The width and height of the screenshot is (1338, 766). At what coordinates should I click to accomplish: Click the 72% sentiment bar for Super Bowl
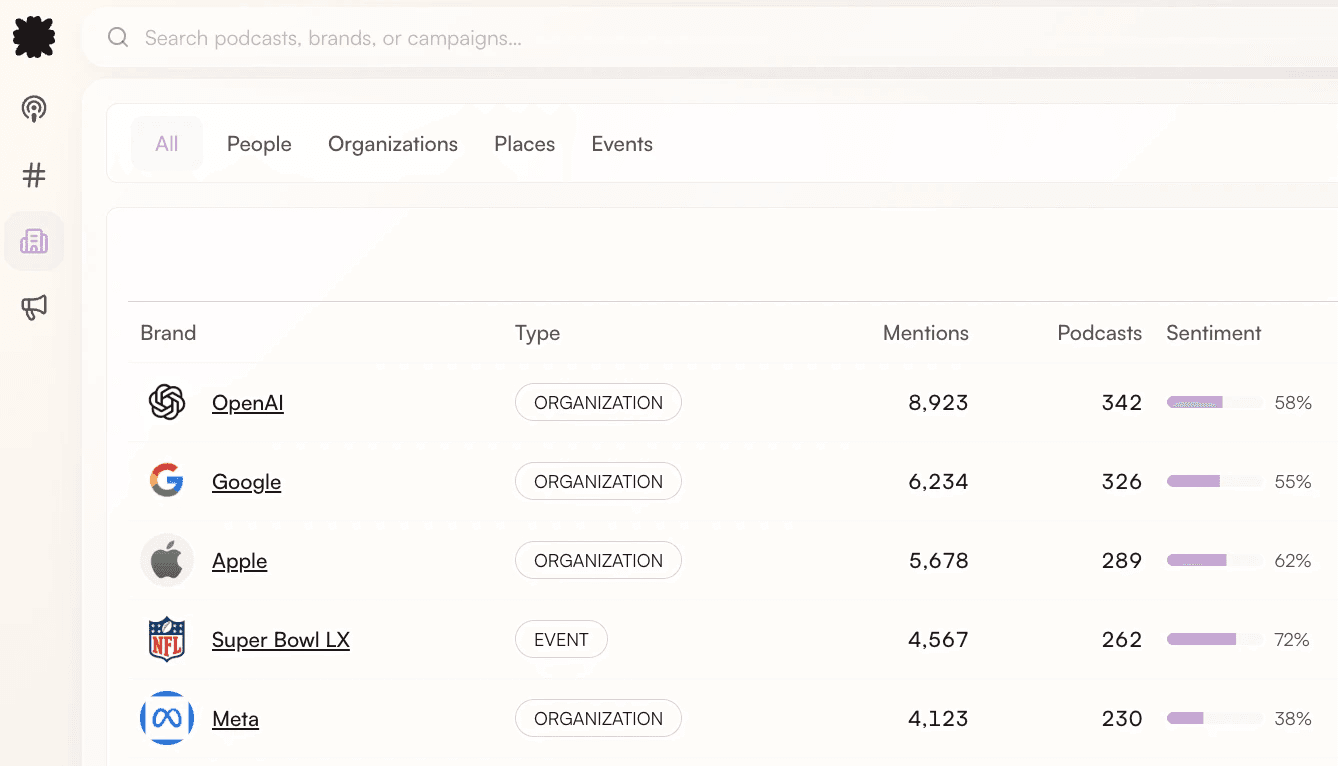(1214, 640)
